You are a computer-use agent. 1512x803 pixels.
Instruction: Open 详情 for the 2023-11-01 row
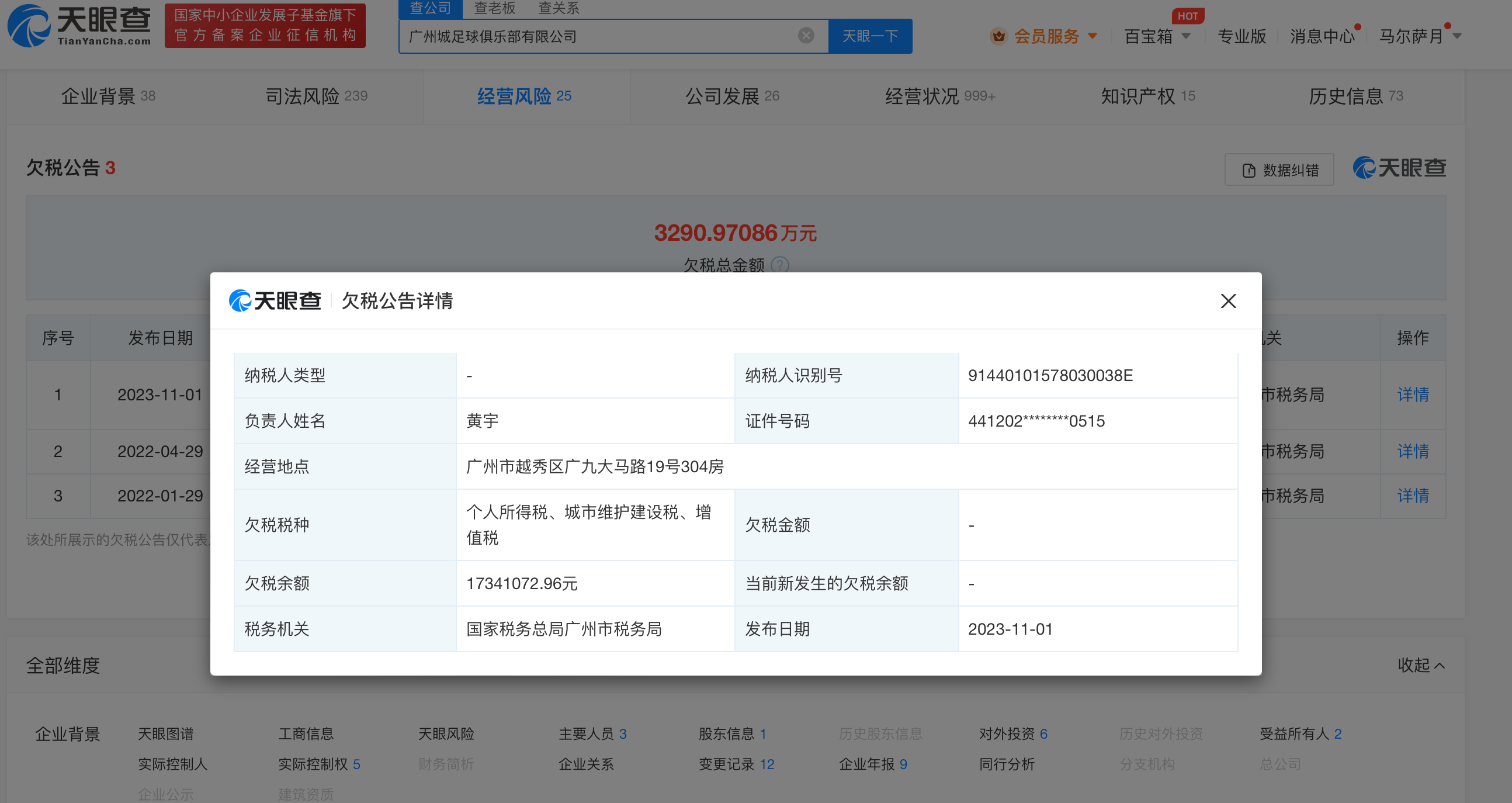(x=1413, y=394)
